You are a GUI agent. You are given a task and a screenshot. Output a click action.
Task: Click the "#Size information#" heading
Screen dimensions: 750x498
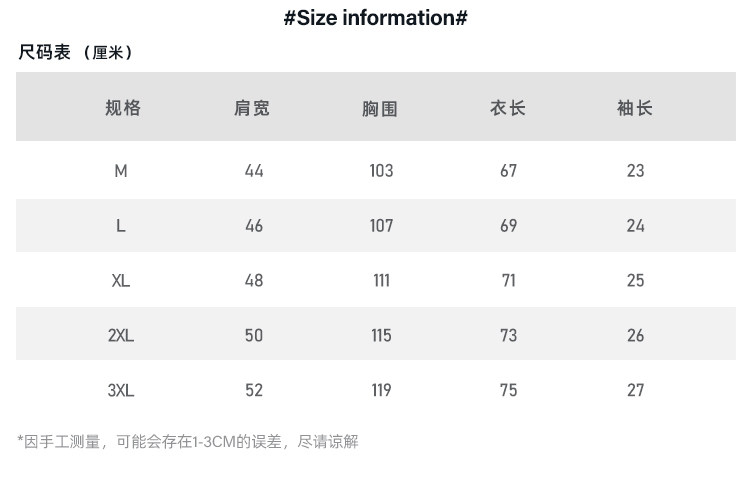coord(375,18)
